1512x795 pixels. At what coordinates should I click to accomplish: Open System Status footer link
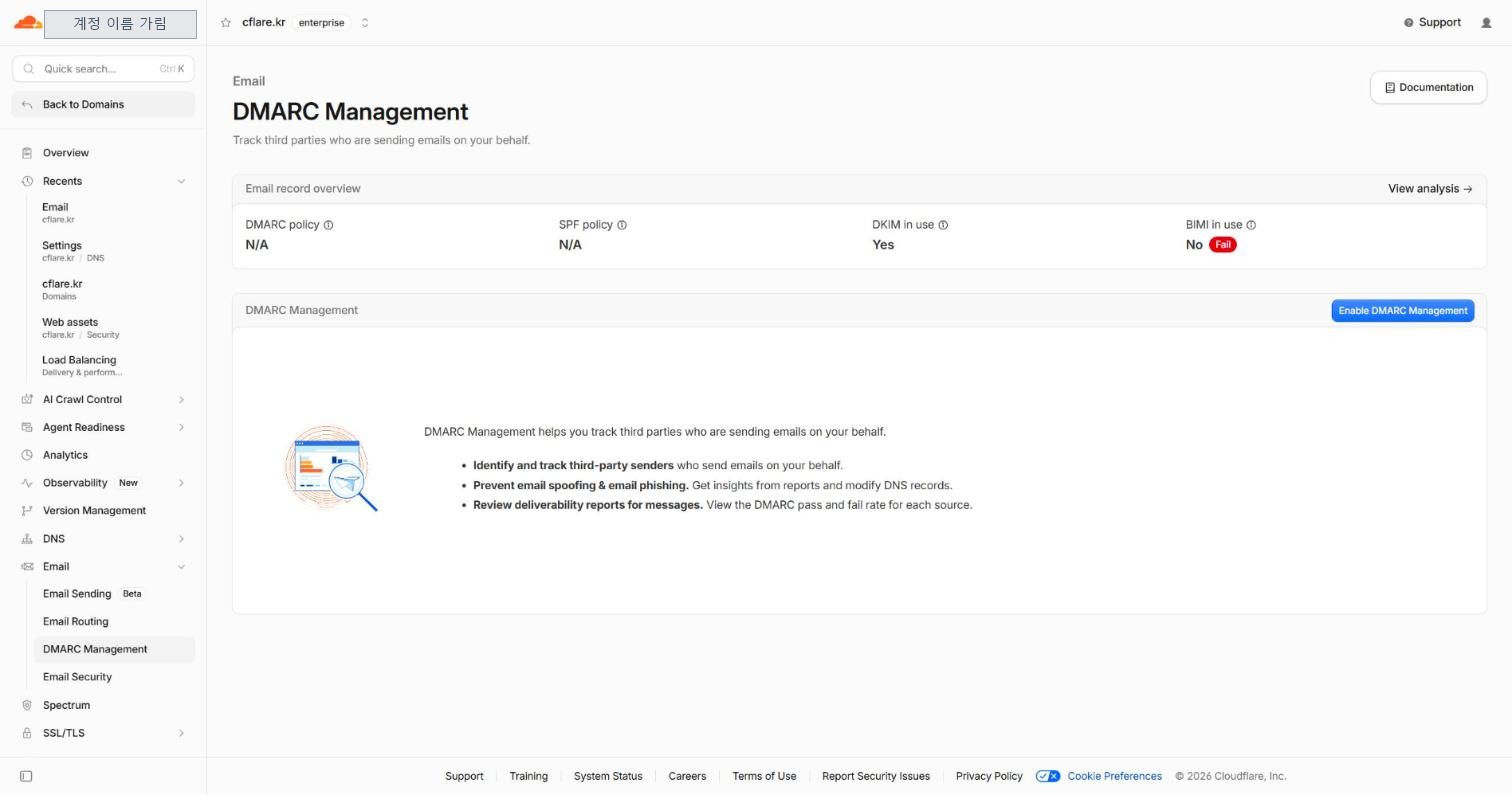(x=608, y=776)
